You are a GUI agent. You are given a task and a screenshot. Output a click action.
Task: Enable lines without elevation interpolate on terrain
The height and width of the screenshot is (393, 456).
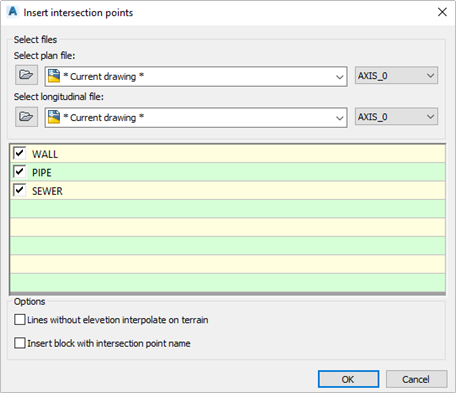pyautogui.click(x=20, y=319)
